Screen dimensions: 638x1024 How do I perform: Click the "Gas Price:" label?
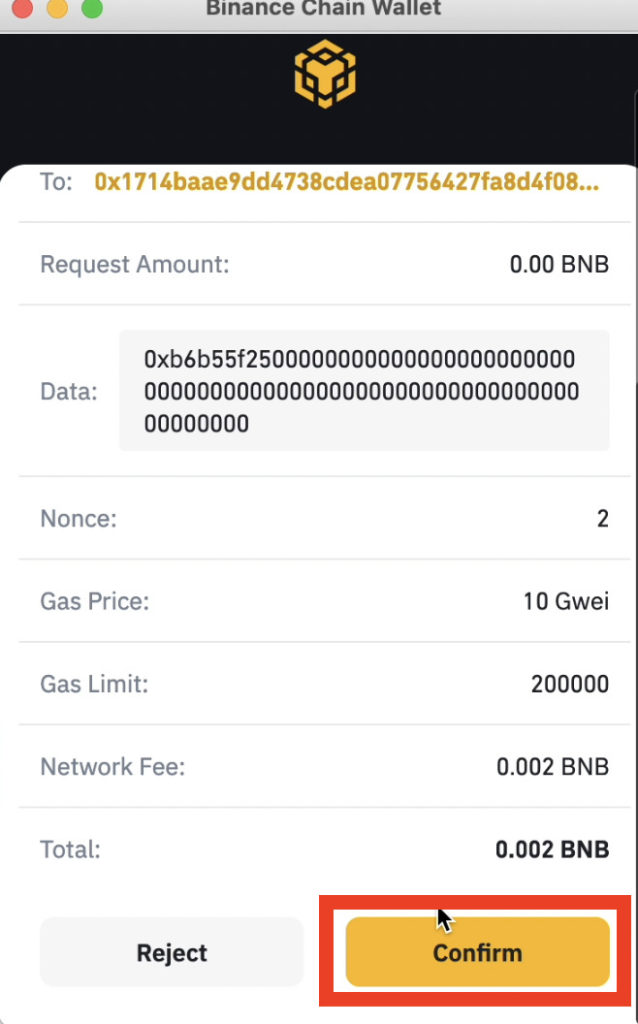[95, 601]
